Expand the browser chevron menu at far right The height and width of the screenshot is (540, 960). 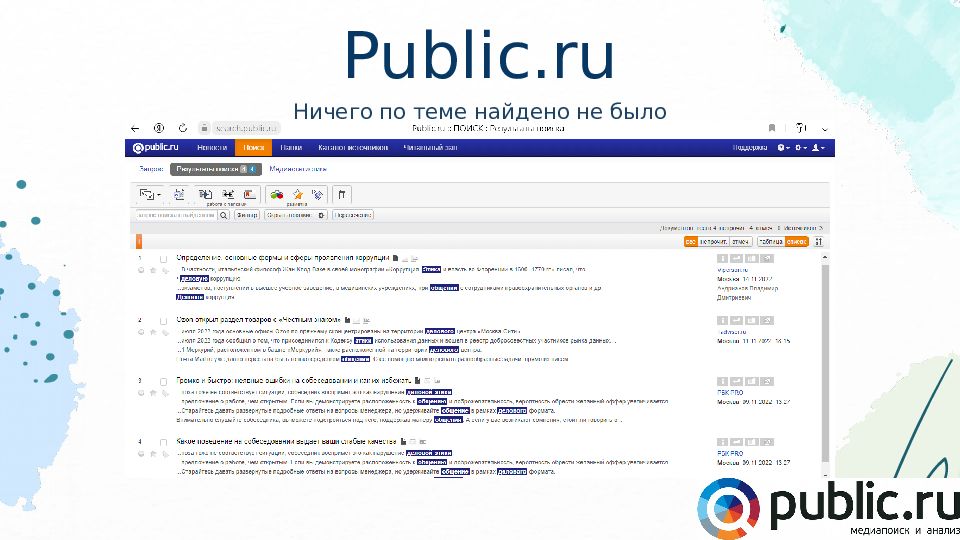(x=825, y=129)
